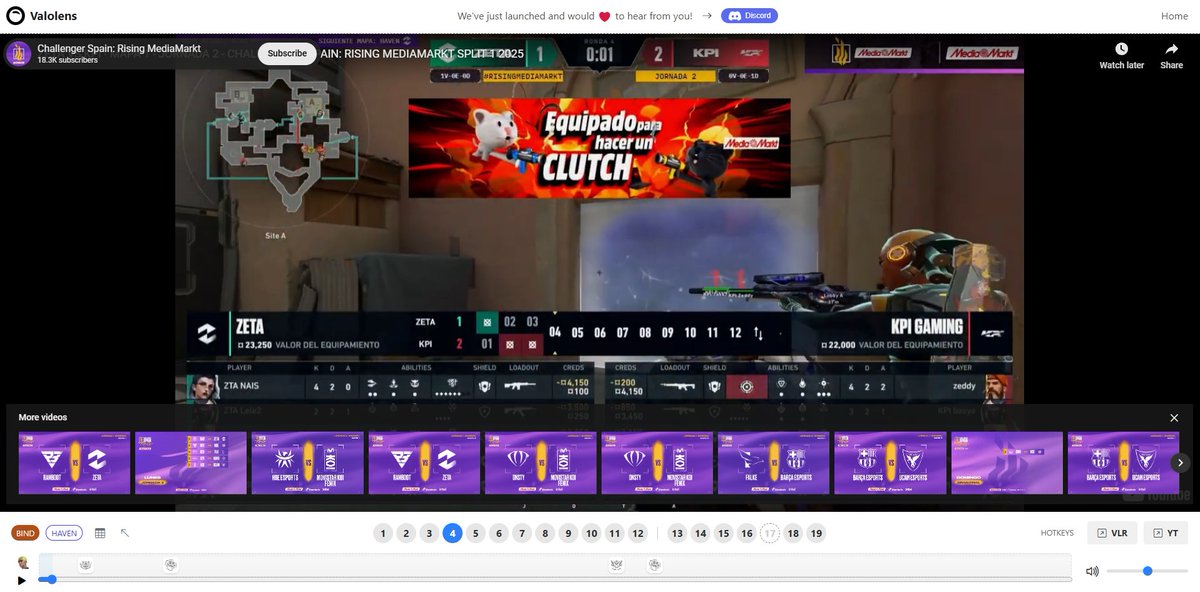Subscribe to the YouTube channel

tap(287, 53)
